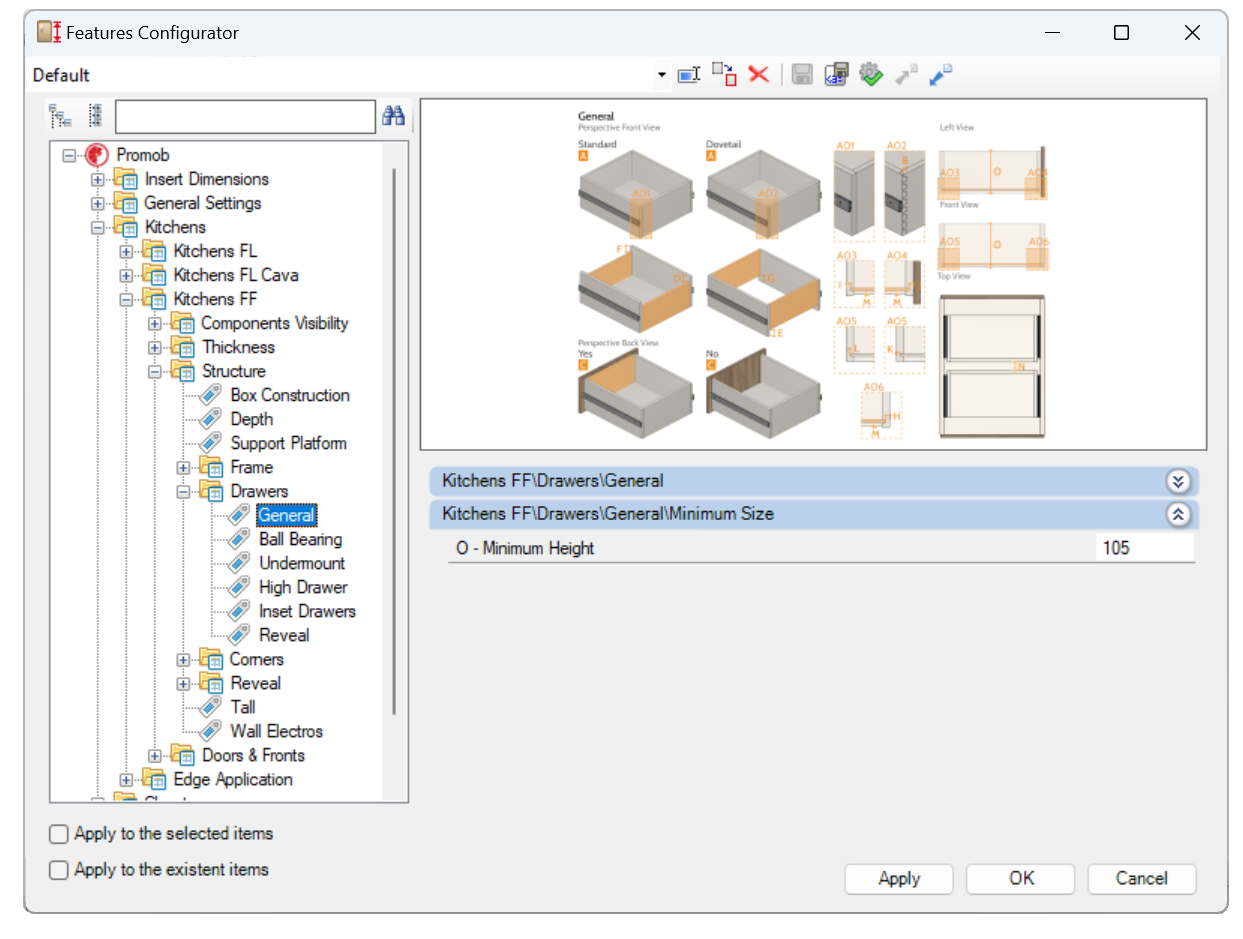
Task: Click the expand tree hierarchy icon above the tree
Action: [61, 116]
